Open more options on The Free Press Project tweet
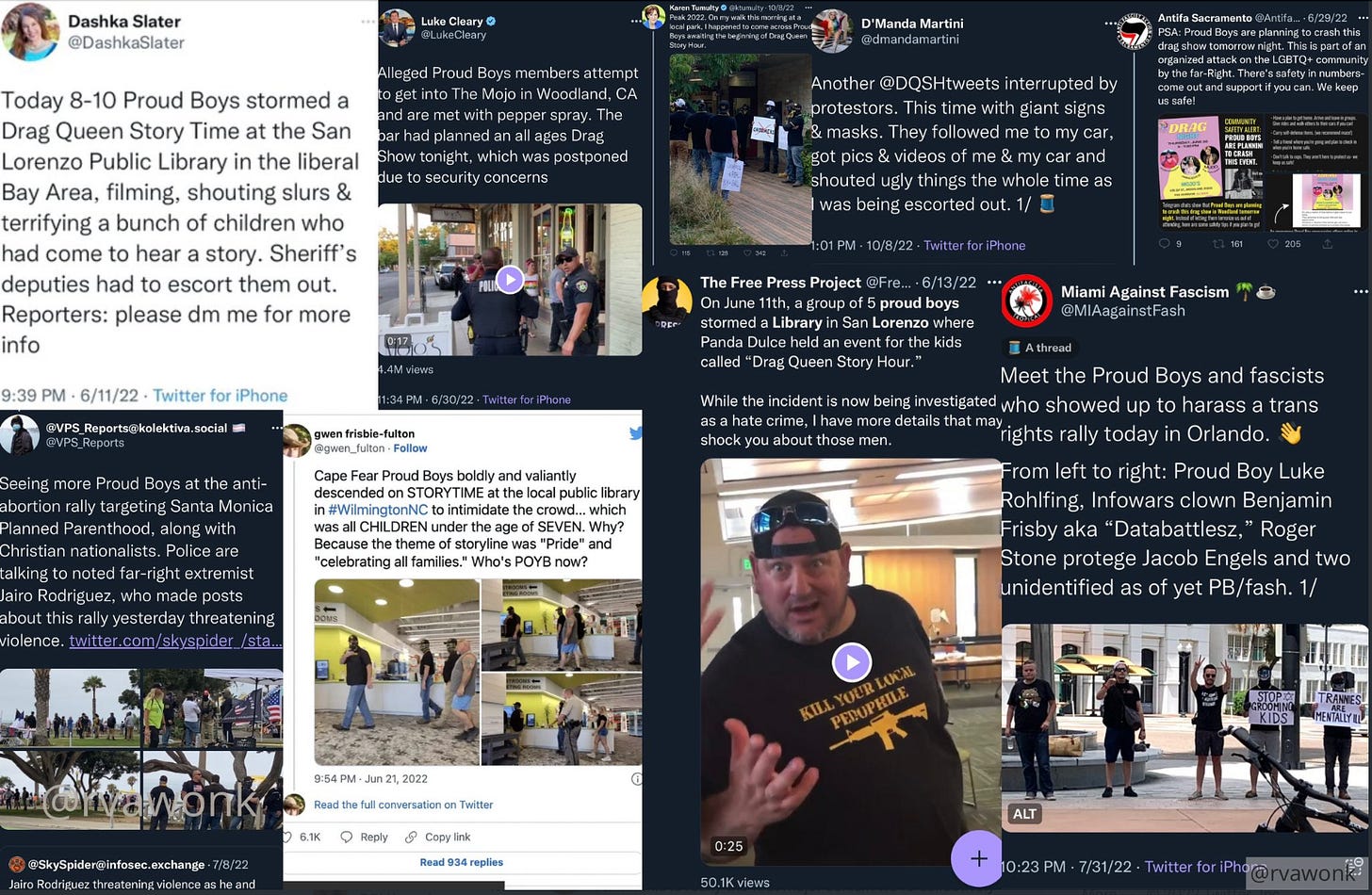1372x895 pixels. tap(993, 282)
